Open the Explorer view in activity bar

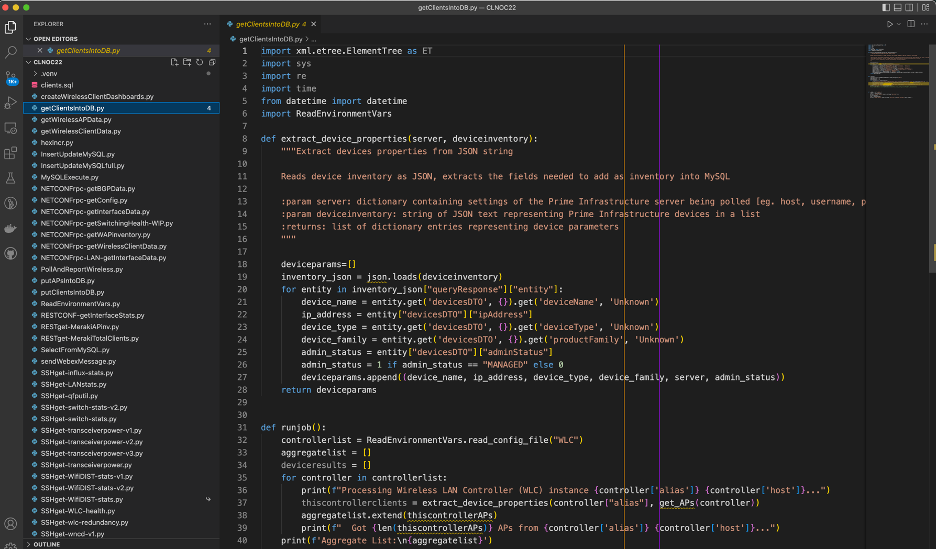click(11, 27)
